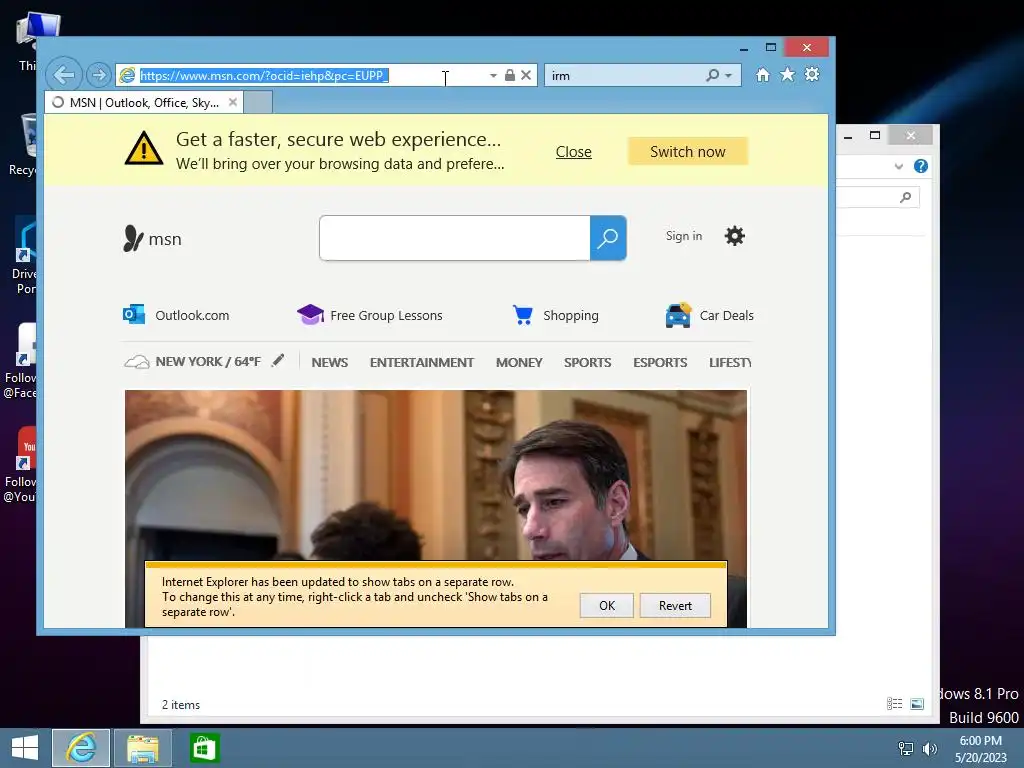The width and height of the screenshot is (1024, 768).
Task: Click the 6:00 PM clock in the taskbar
Action: pyautogui.click(x=980, y=741)
